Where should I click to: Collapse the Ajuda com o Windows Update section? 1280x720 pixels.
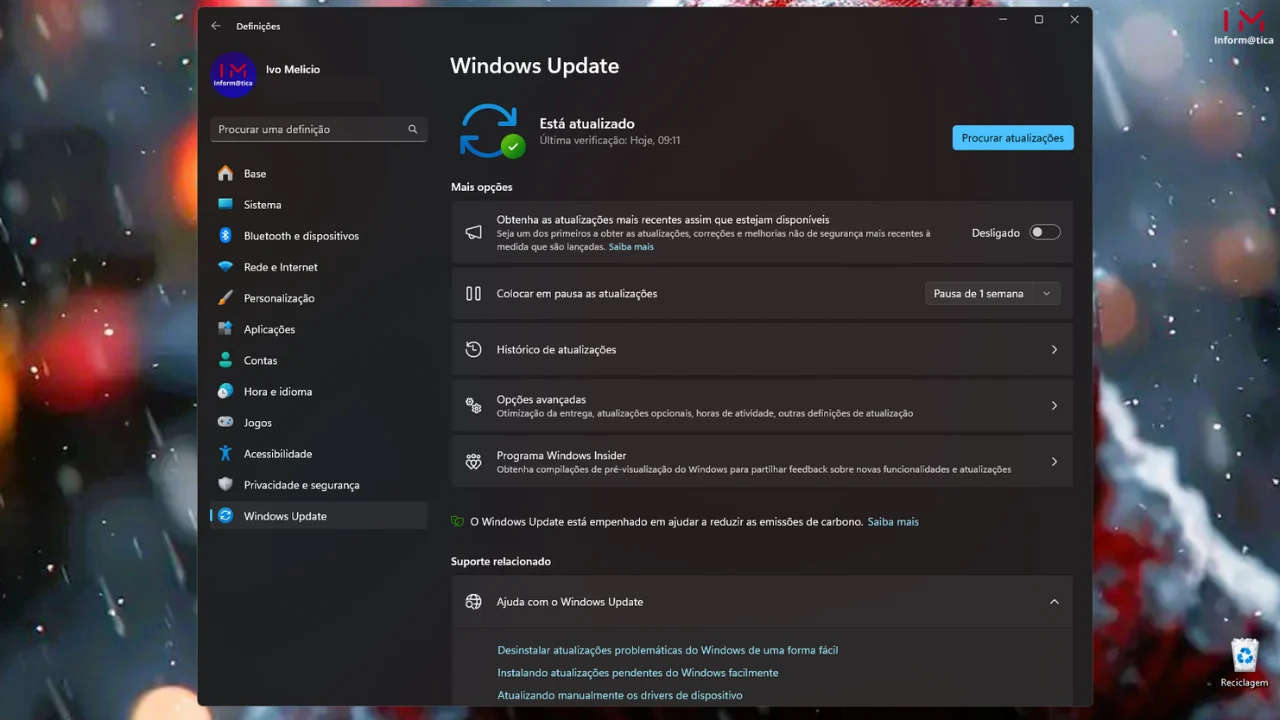(1054, 602)
